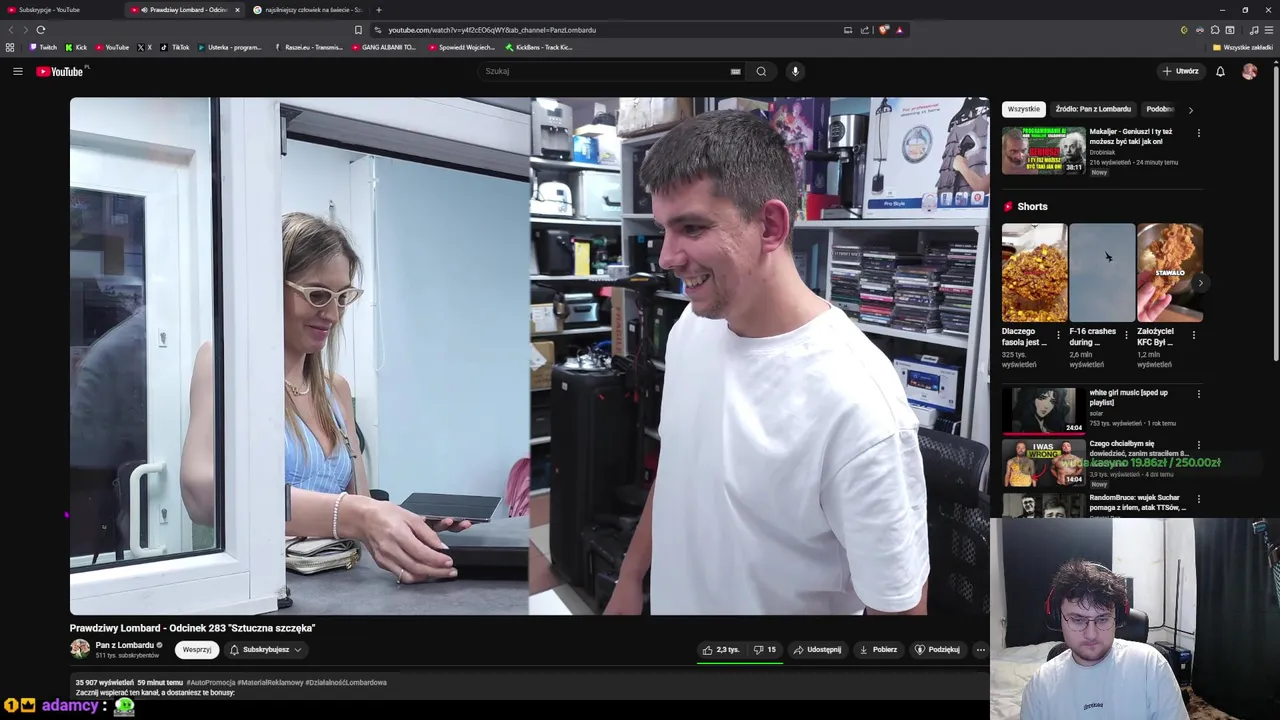This screenshot has height=720, width=1280.
Task: Reload the page in the browser
Action: (41, 30)
